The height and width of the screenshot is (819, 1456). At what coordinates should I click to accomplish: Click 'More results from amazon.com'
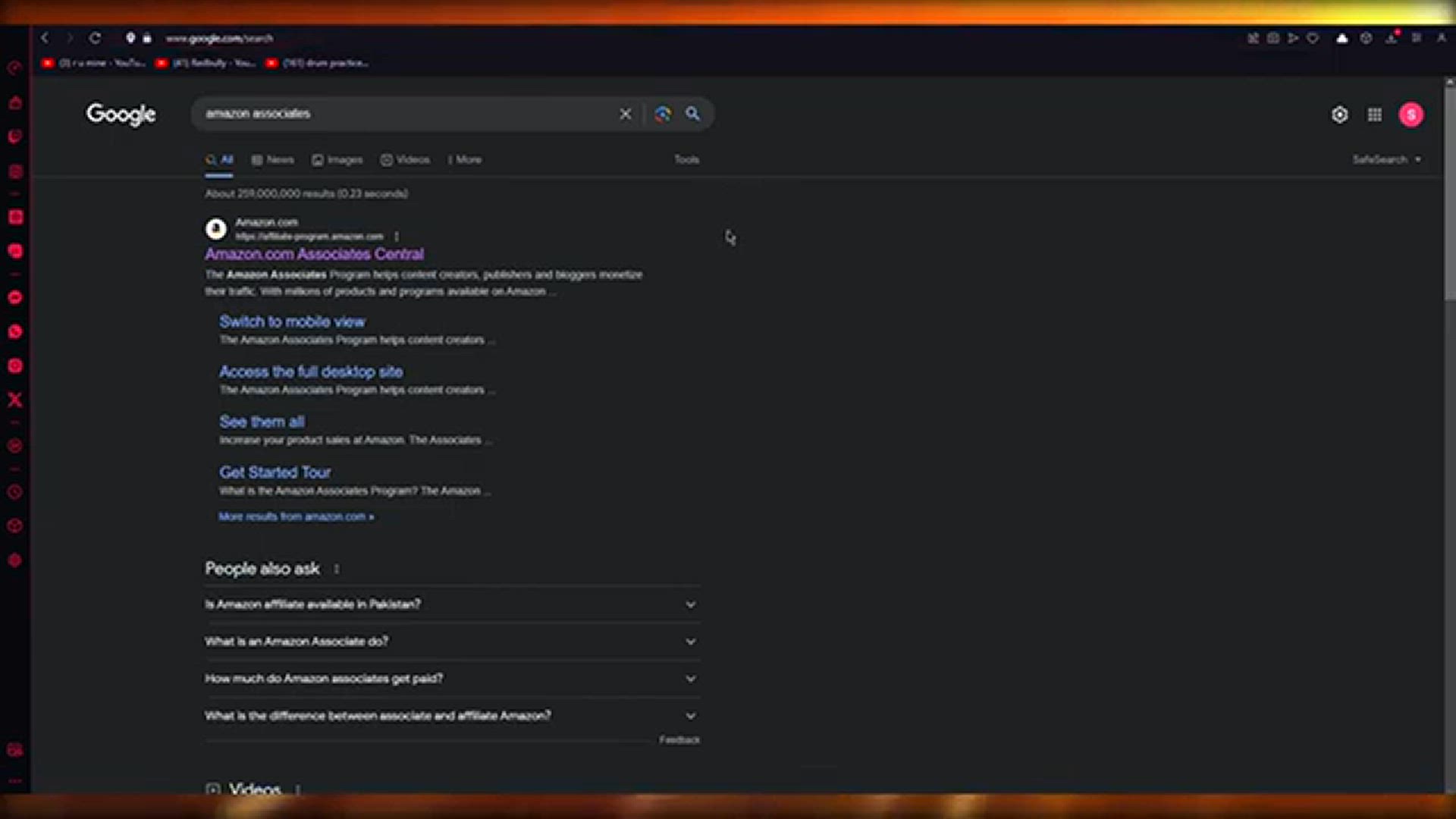coord(296,516)
